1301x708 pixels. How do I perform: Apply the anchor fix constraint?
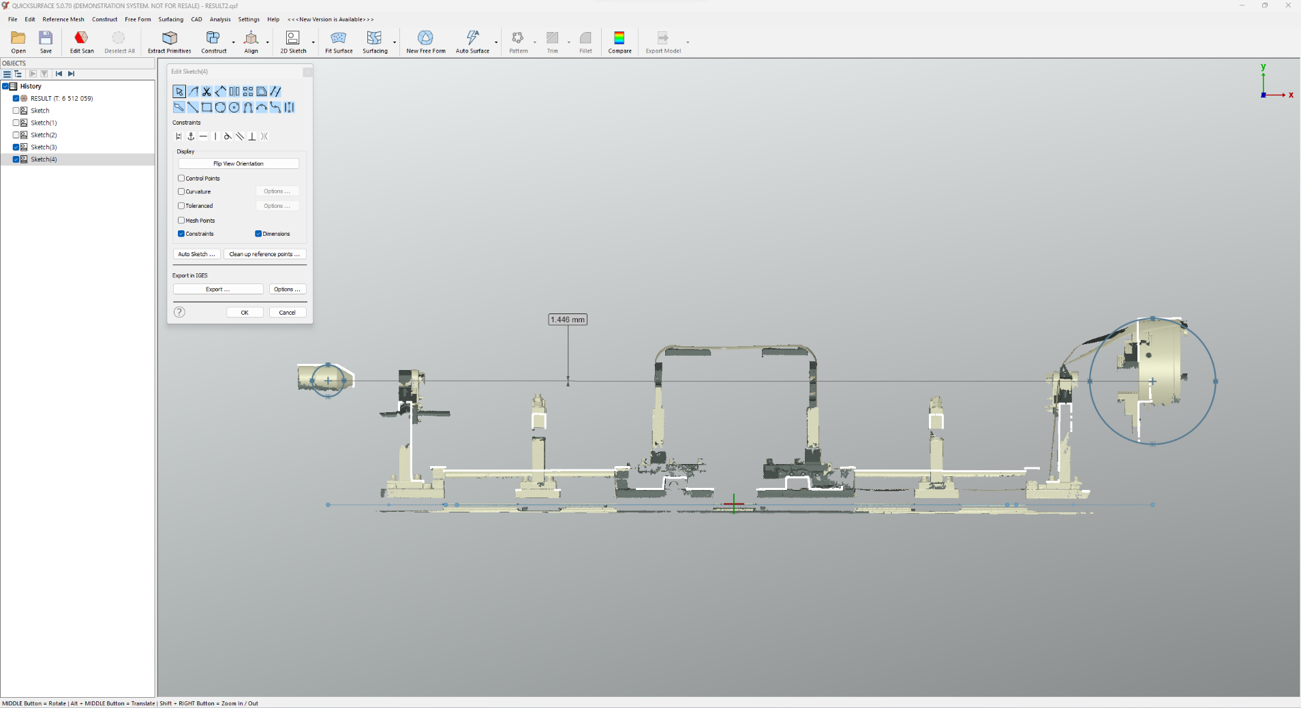tap(191, 136)
